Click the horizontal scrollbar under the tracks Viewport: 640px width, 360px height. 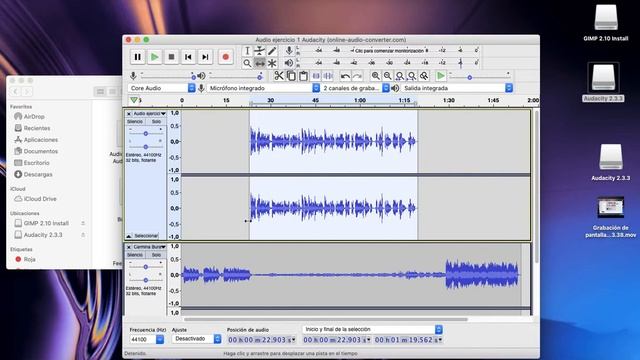(326, 319)
